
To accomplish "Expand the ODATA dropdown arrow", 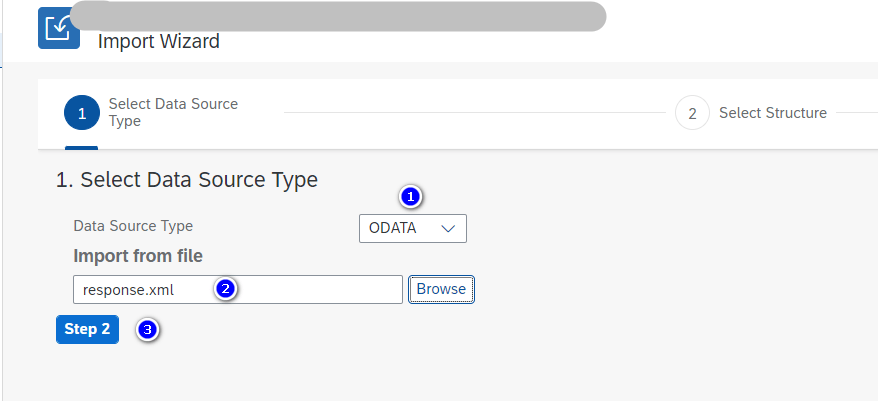I will 449,228.
